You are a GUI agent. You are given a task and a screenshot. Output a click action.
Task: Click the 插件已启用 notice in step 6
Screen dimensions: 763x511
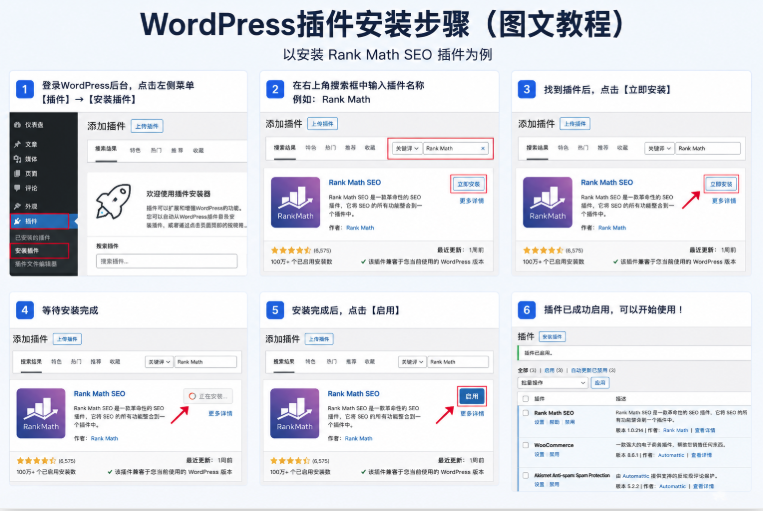[x=634, y=353]
